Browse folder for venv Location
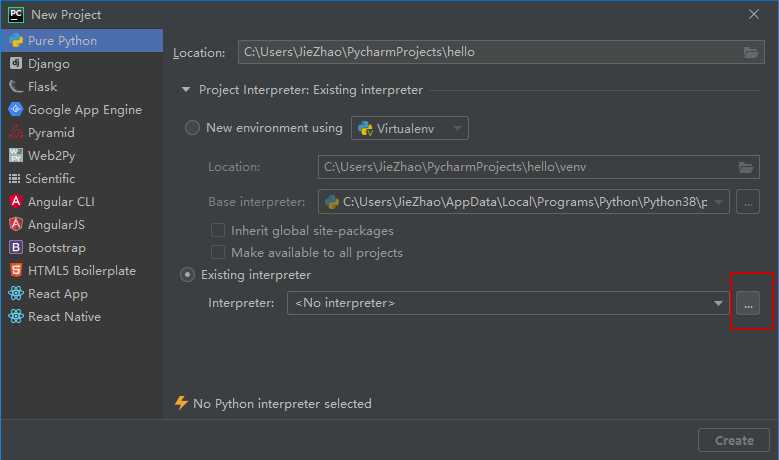Screen dimensions: 779x460 tap(746, 167)
